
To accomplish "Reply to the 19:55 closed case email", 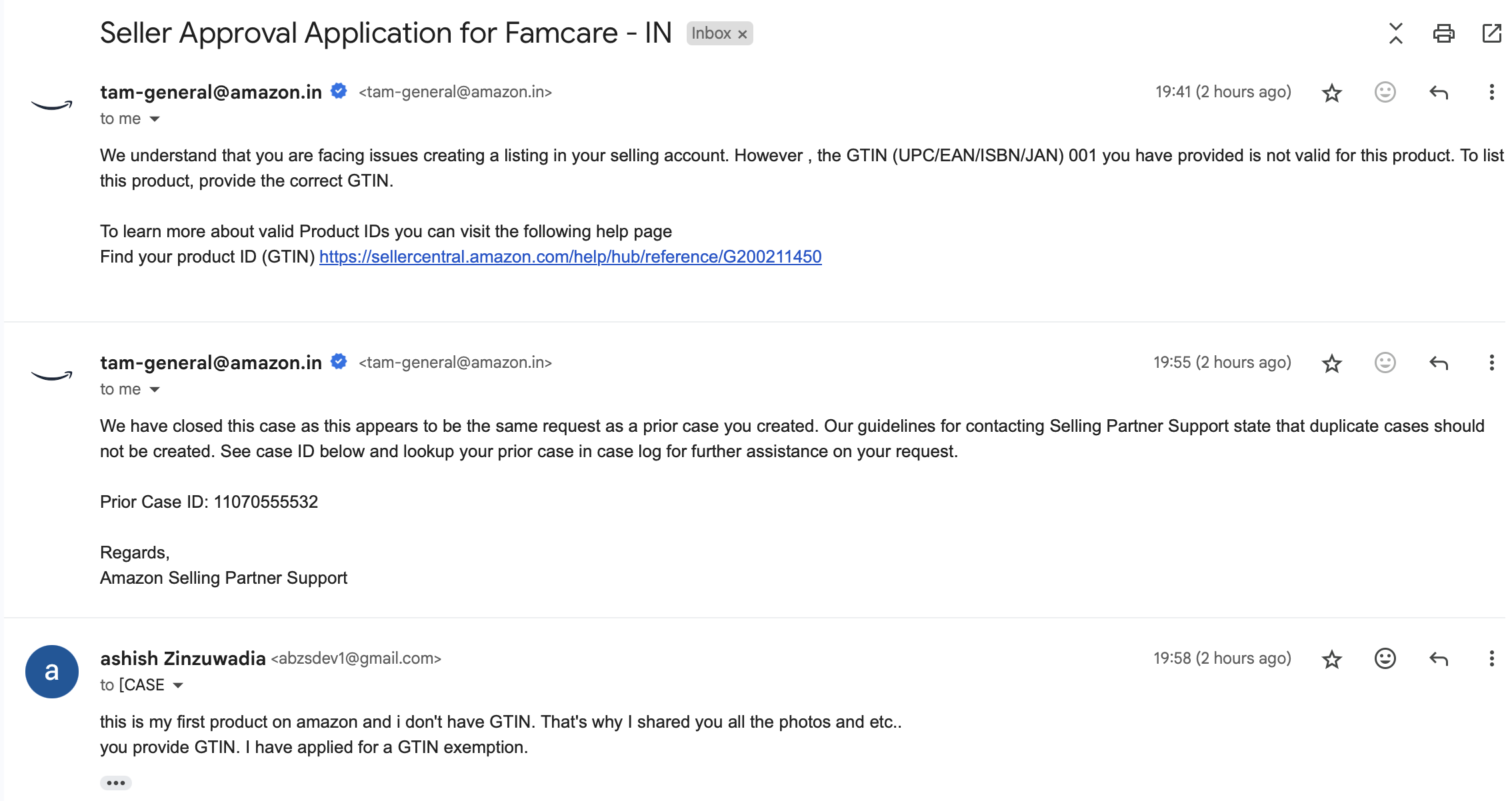I will click(1439, 363).
